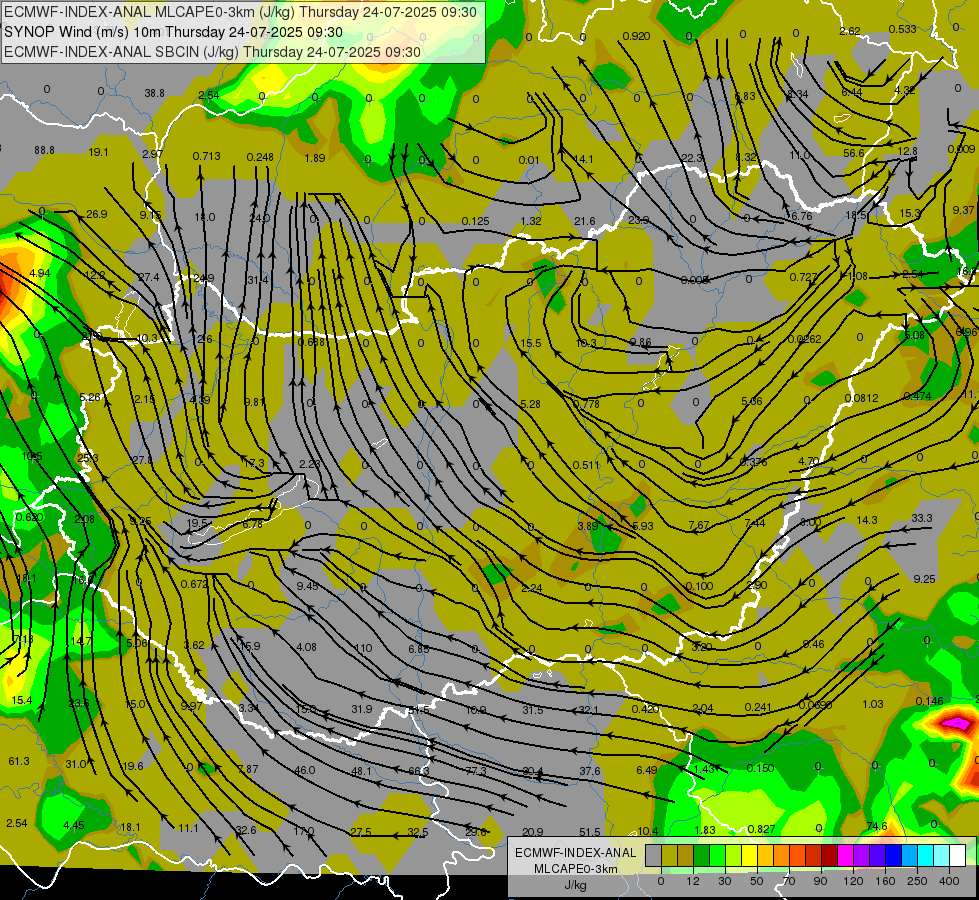Click the map value 0.125
This screenshot has height=900, width=979.
click(475, 221)
